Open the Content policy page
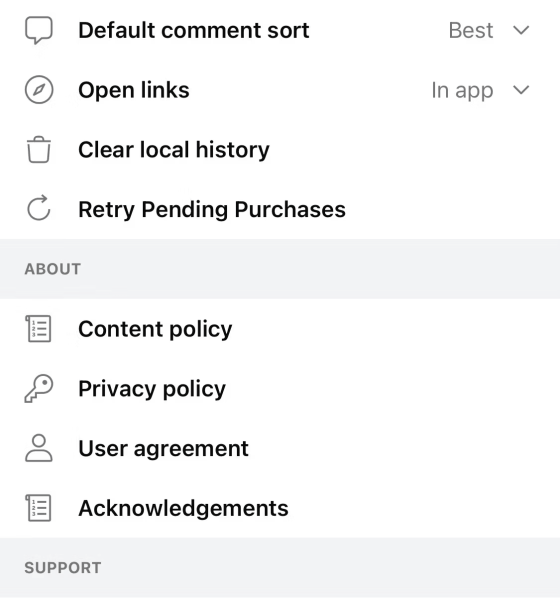Screen dimensions: 560x600 (280, 329)
